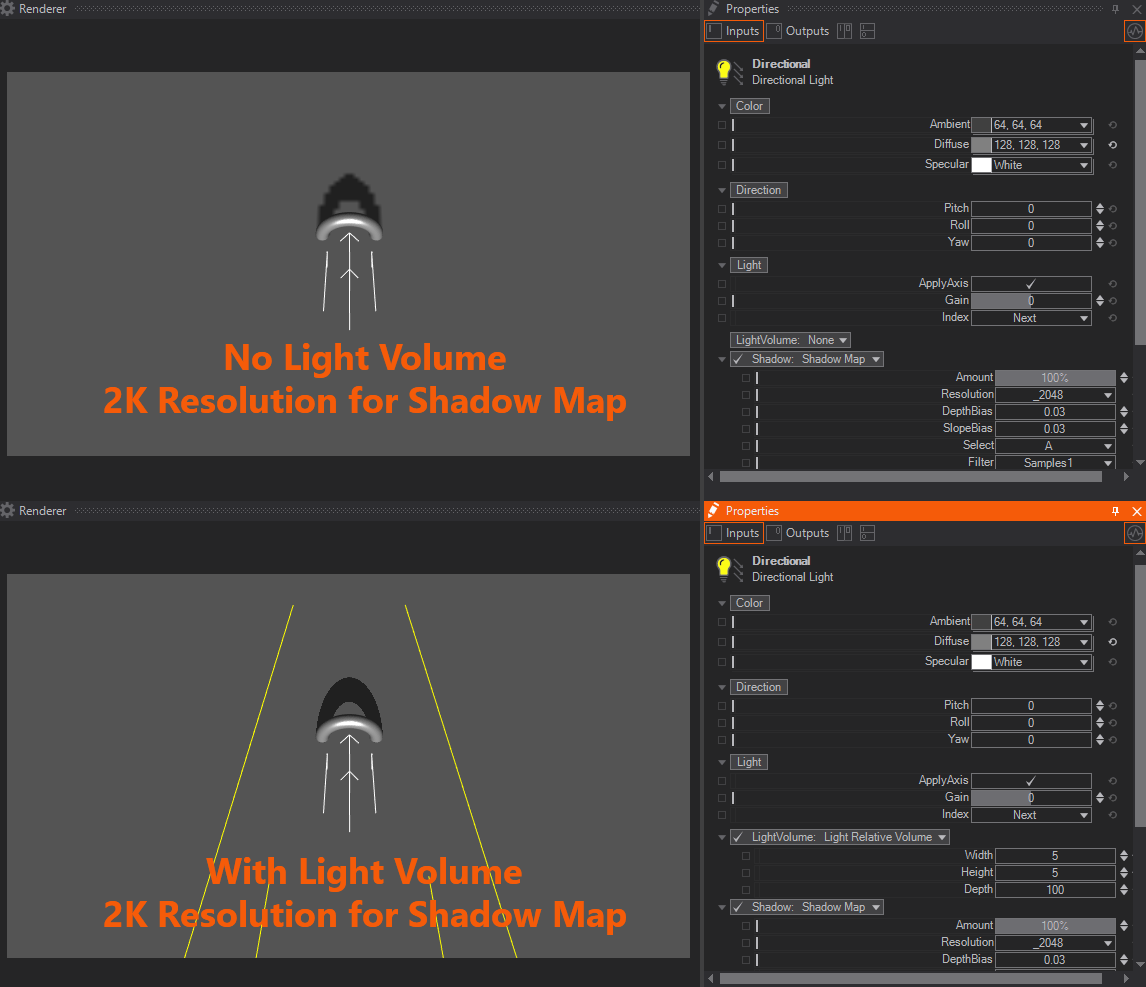The image size is (1146, 987).
Task: Click the Color section header in the bottom panel
Action: [x=749, y=603]
